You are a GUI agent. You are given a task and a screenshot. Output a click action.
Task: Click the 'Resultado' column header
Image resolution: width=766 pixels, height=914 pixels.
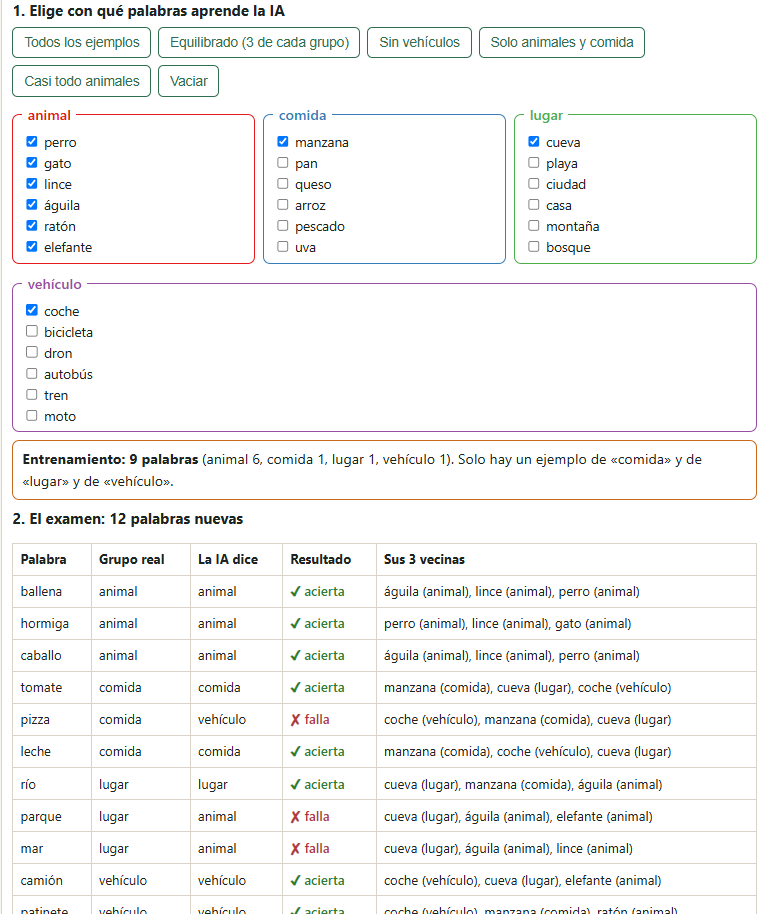(x=329, y=560)
